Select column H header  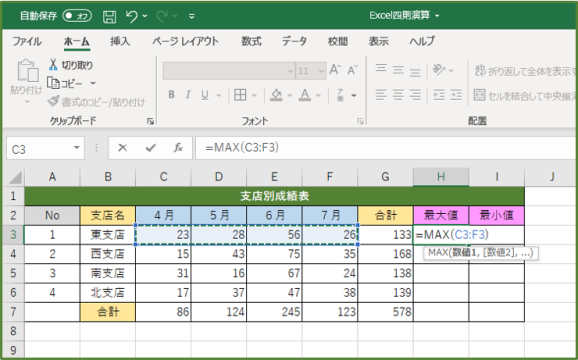(x=441, y=177)
